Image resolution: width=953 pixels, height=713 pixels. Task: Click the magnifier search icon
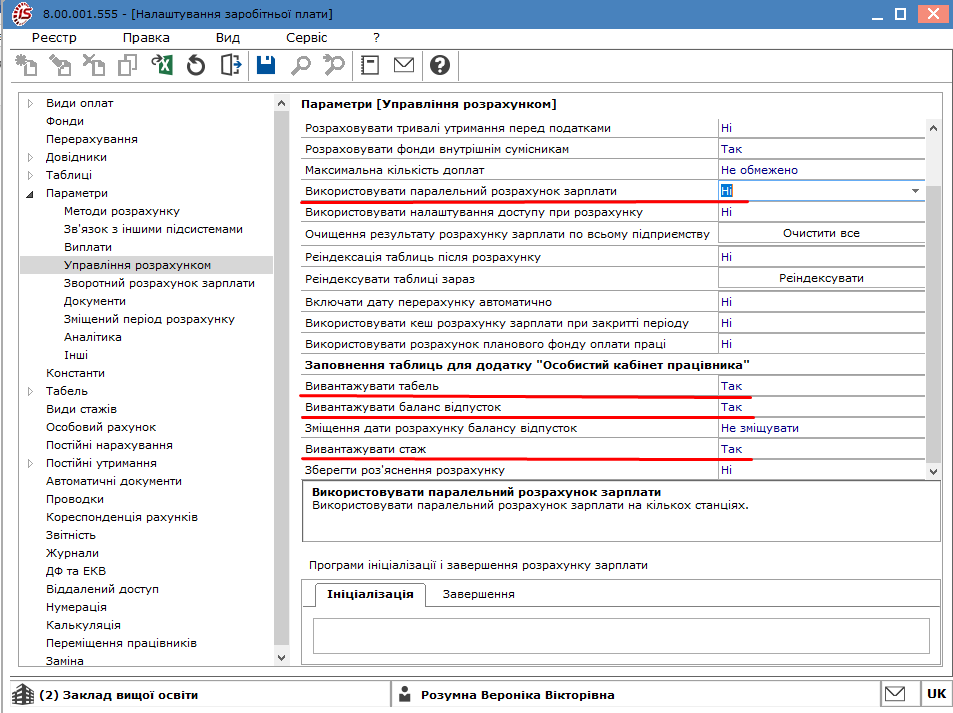click(300, 65)
